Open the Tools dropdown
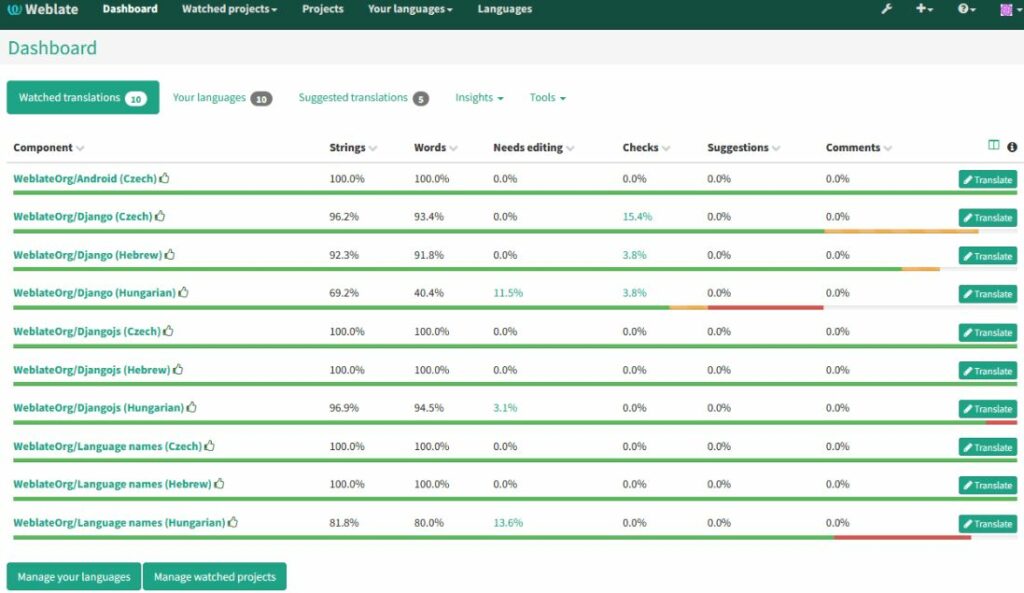This screenshot has height=593, width=1024. pos(547,97)
